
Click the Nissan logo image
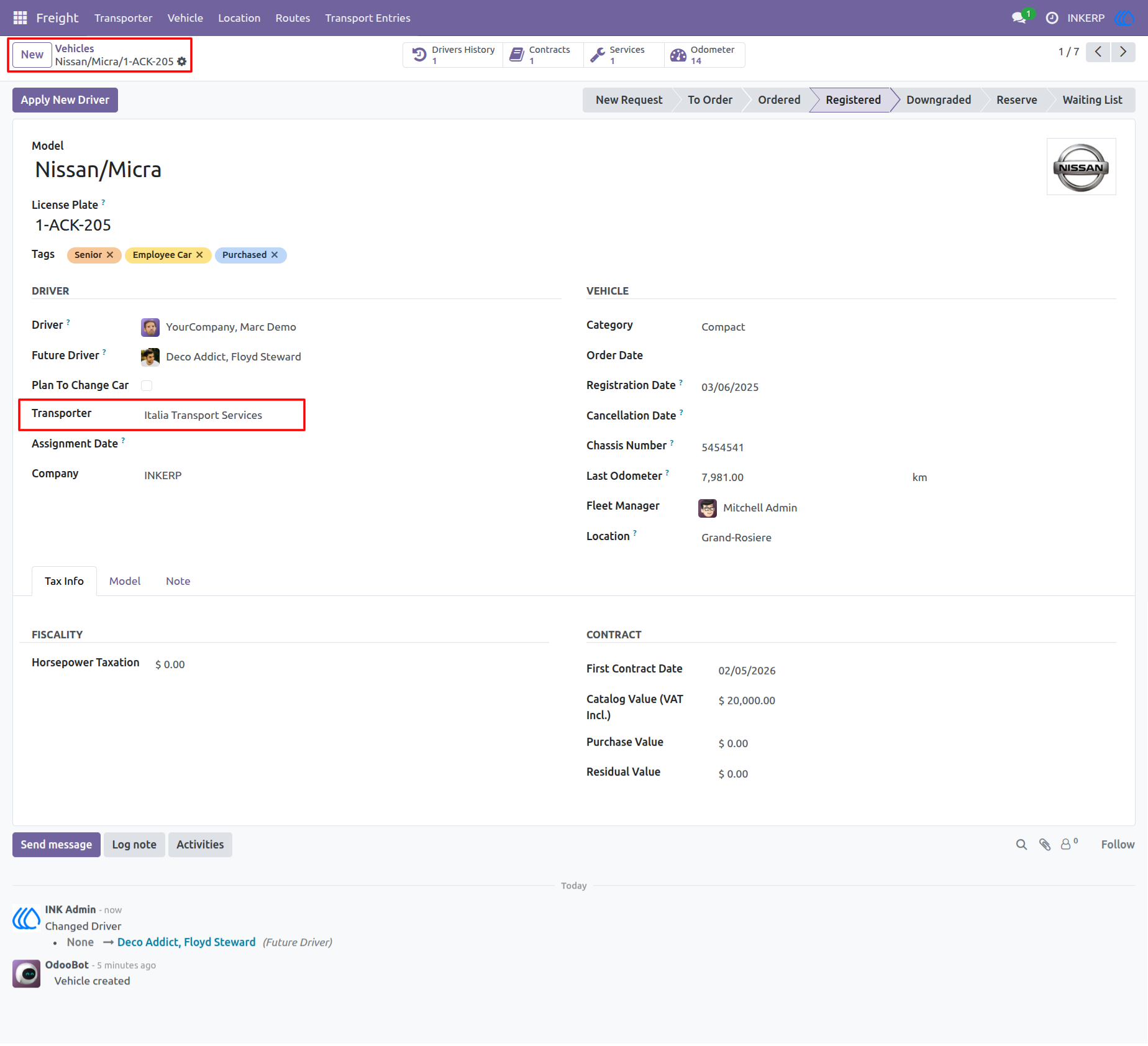click(x=1081, y=167)
